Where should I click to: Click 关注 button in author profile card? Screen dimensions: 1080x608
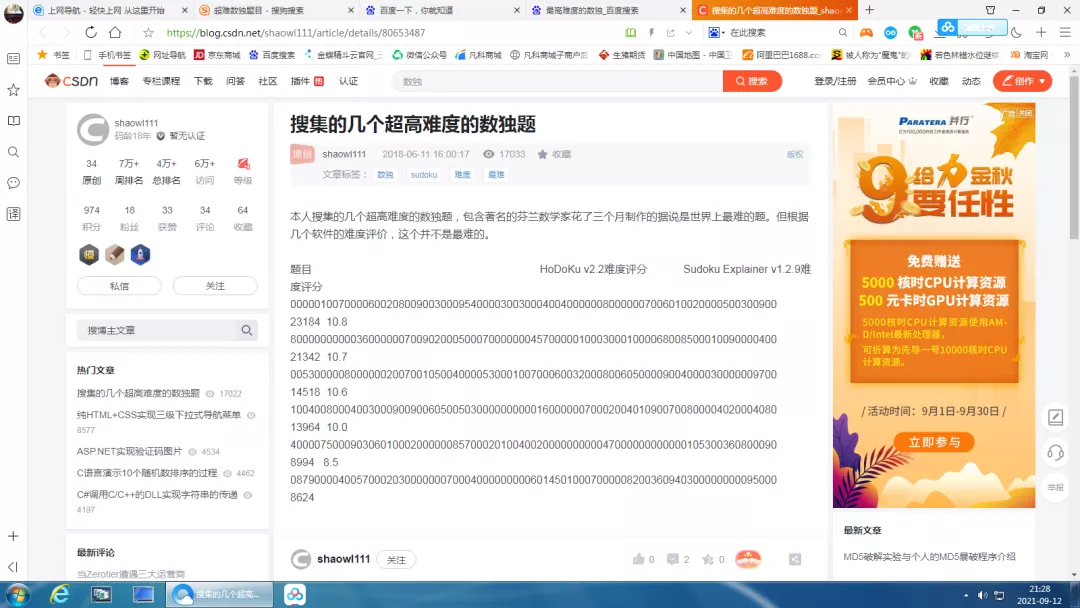(215, 286)
